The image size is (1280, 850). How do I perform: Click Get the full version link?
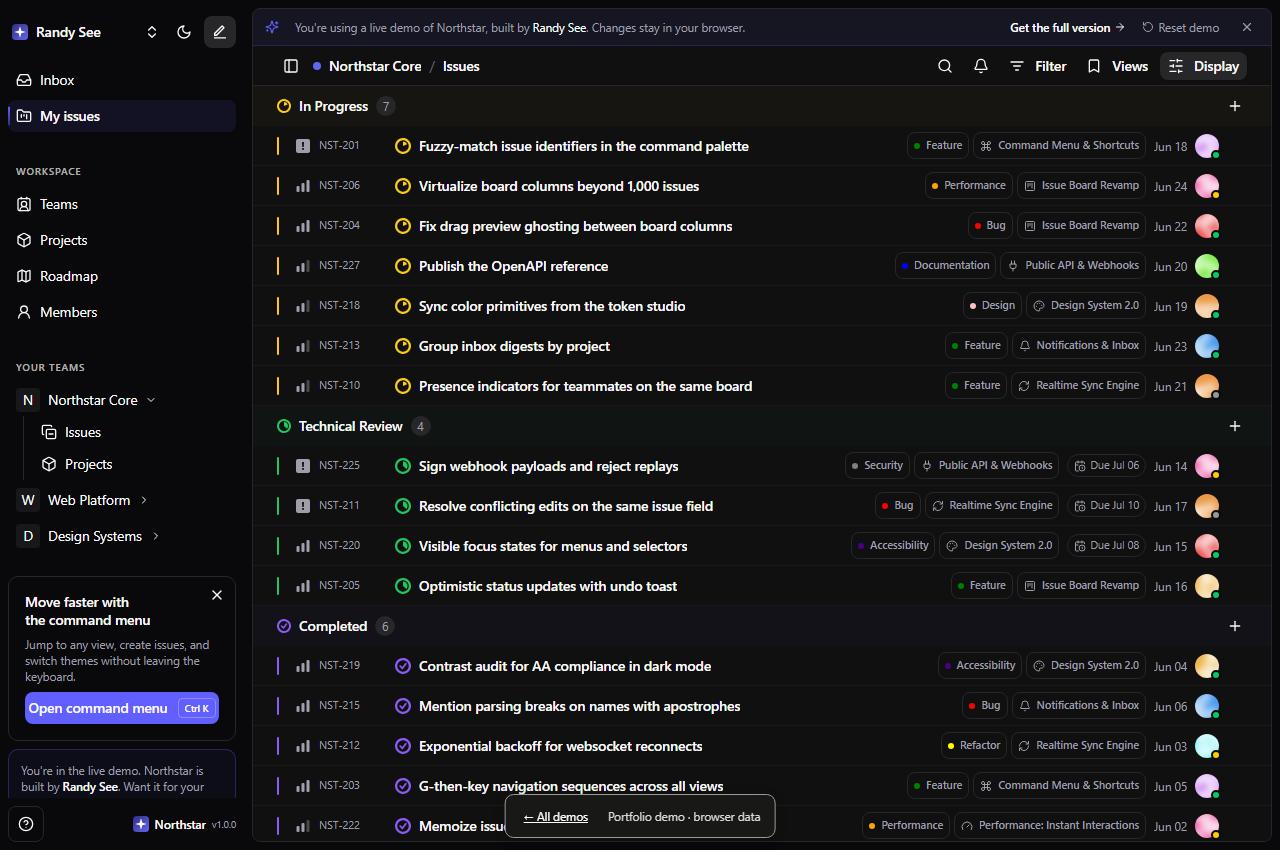coord(1067,28)
